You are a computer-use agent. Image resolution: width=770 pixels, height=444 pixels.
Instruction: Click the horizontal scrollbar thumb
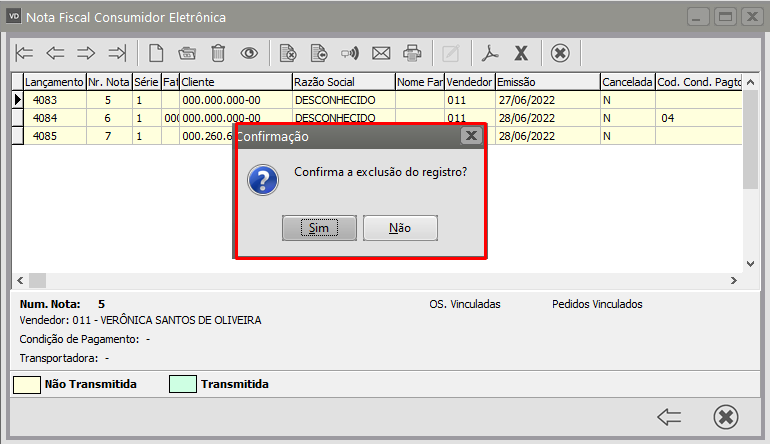(x=37, y=280)
